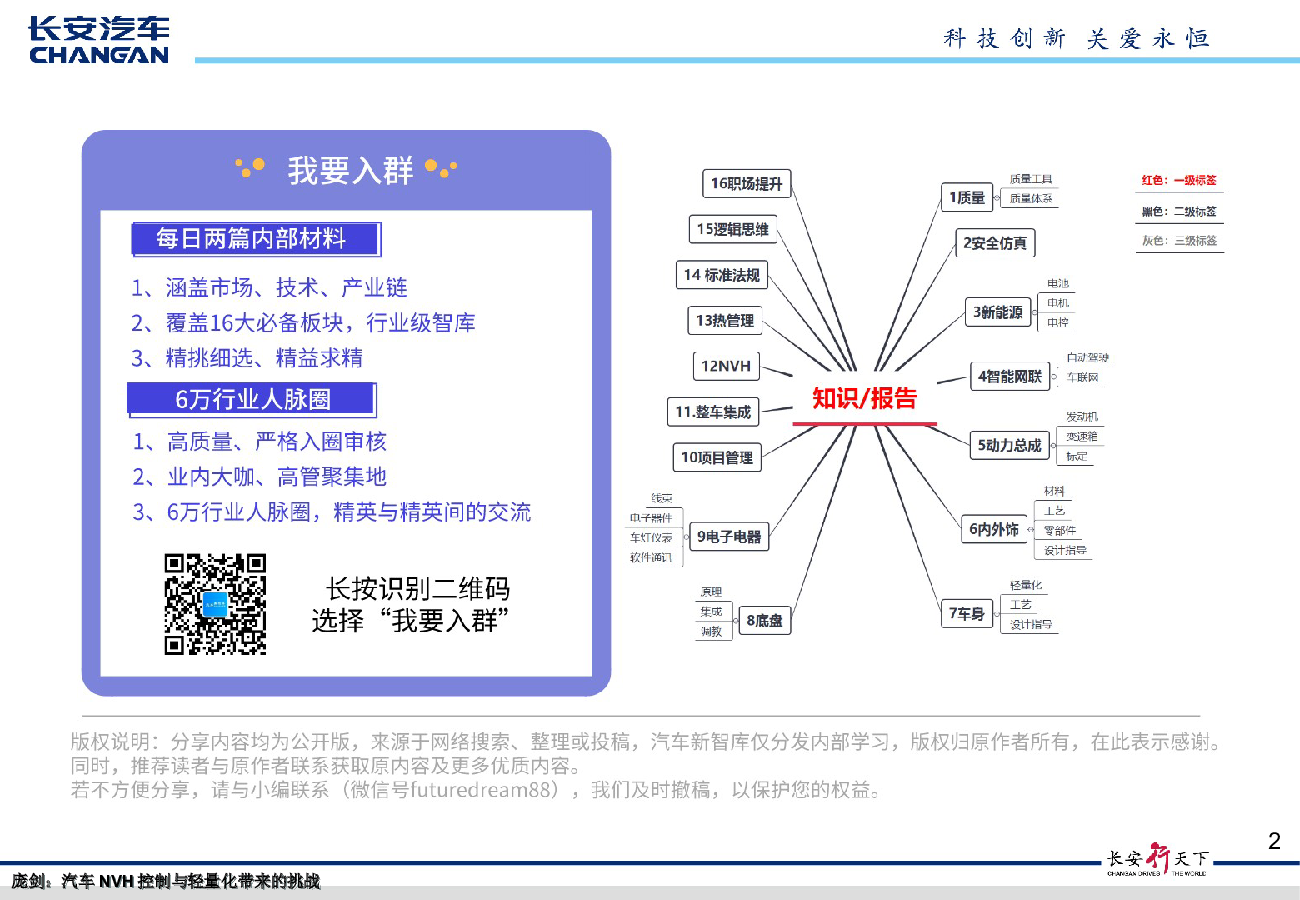The height and width of the screenshot is (900, 1300).
Task: Click the 长安行天下 footer logo
Action: tap(1156, 860)
